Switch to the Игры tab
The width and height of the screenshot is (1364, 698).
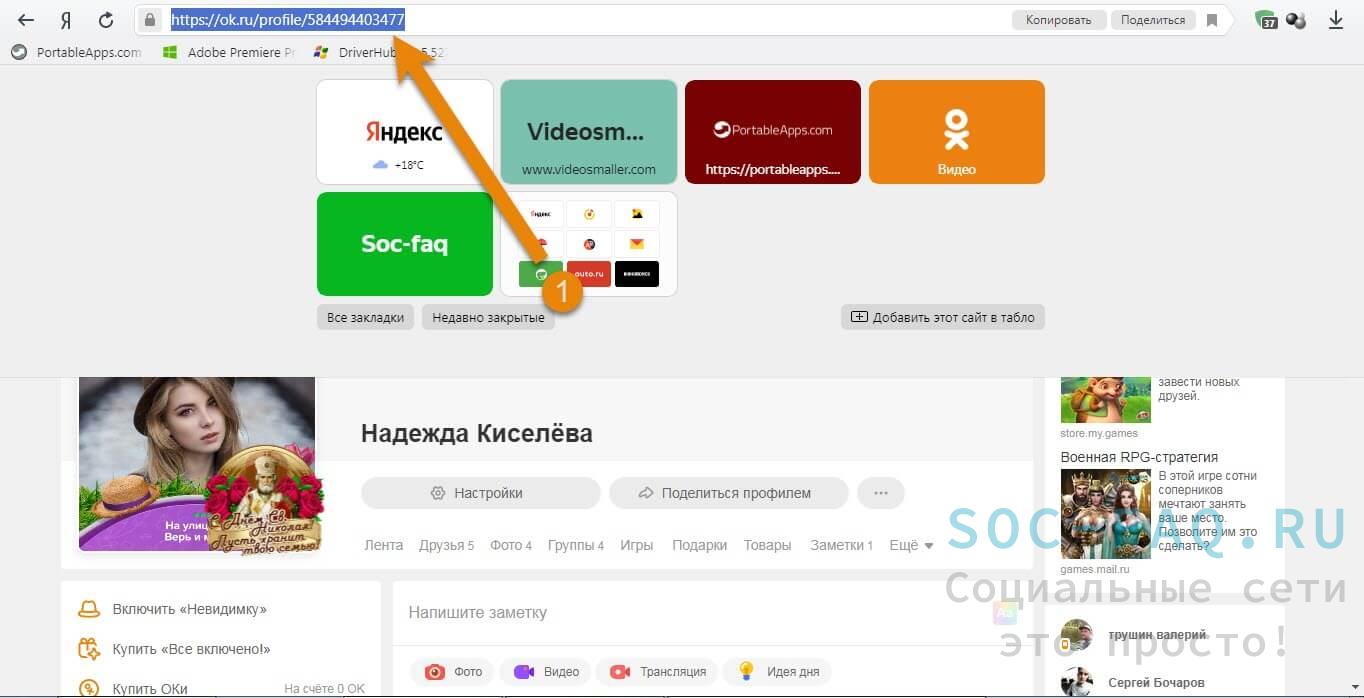637,545
